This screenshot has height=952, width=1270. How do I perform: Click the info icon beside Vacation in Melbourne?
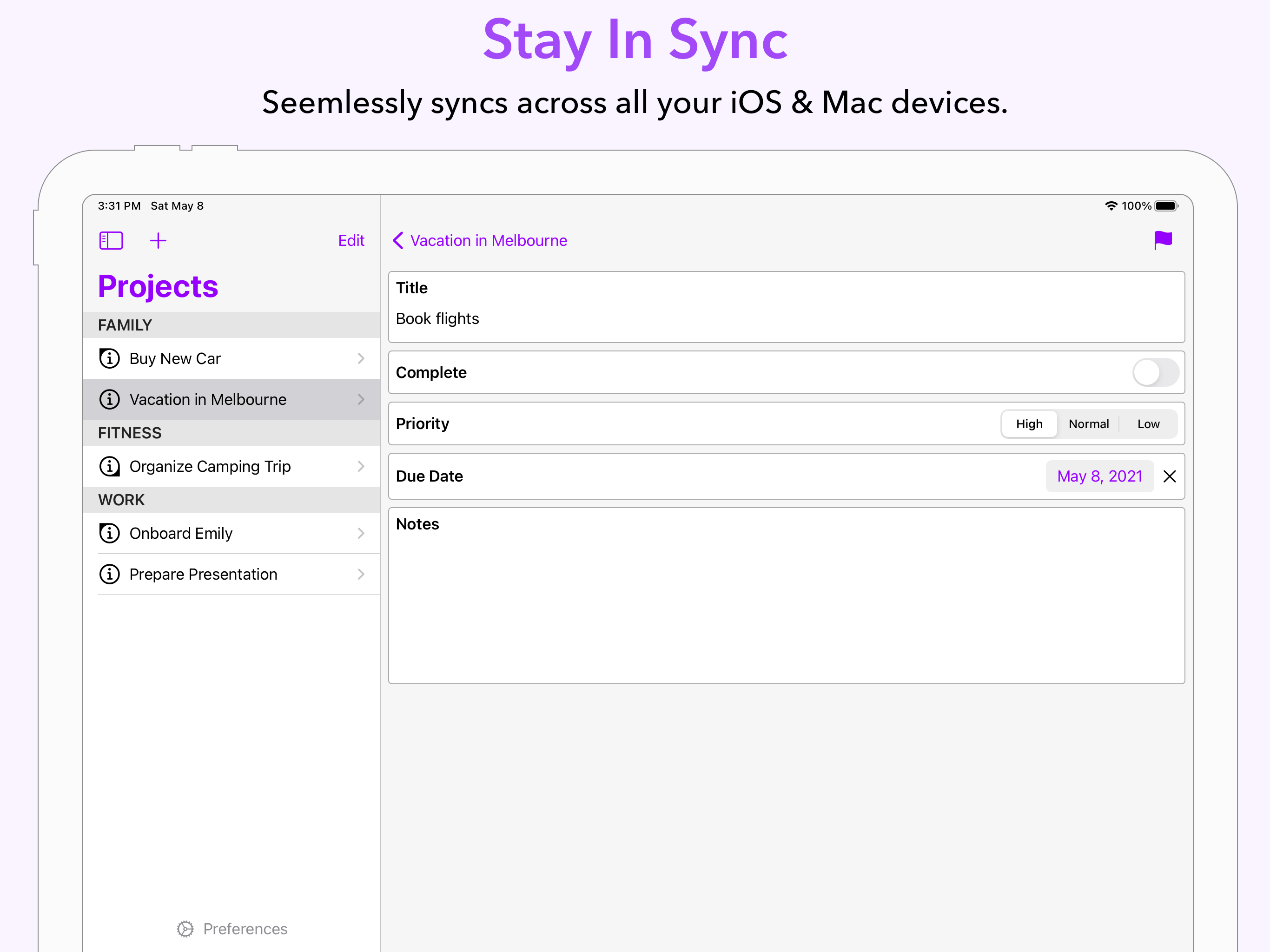point(109,399)
